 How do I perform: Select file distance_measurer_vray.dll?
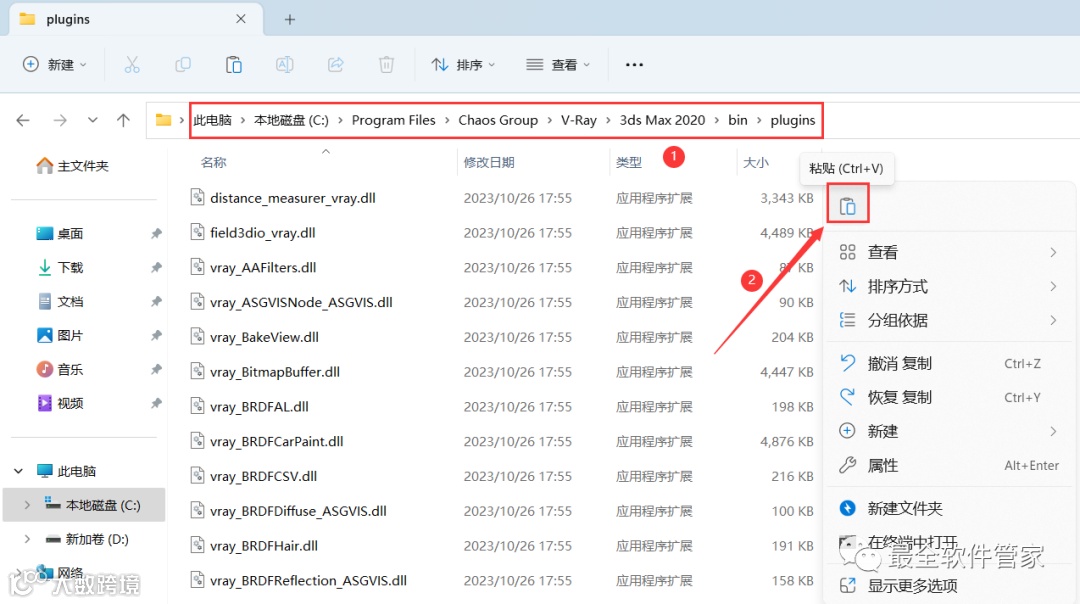pos(293,198)
